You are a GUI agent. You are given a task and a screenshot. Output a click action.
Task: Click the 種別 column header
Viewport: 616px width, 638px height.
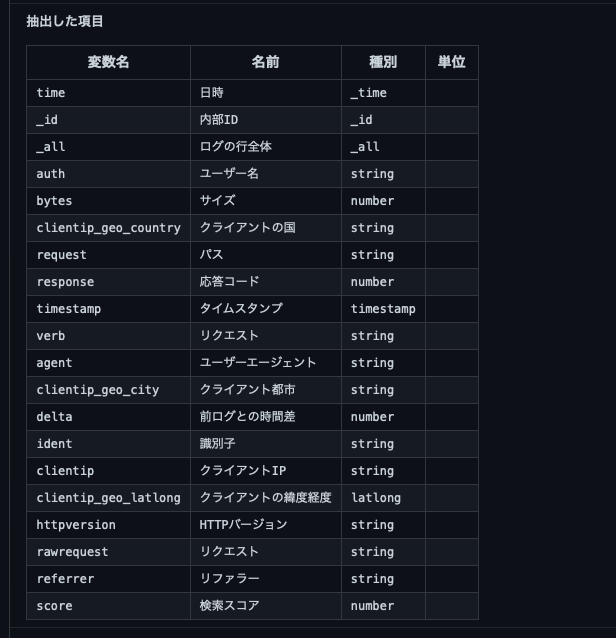pyautogui.click(x=383, y=62)
